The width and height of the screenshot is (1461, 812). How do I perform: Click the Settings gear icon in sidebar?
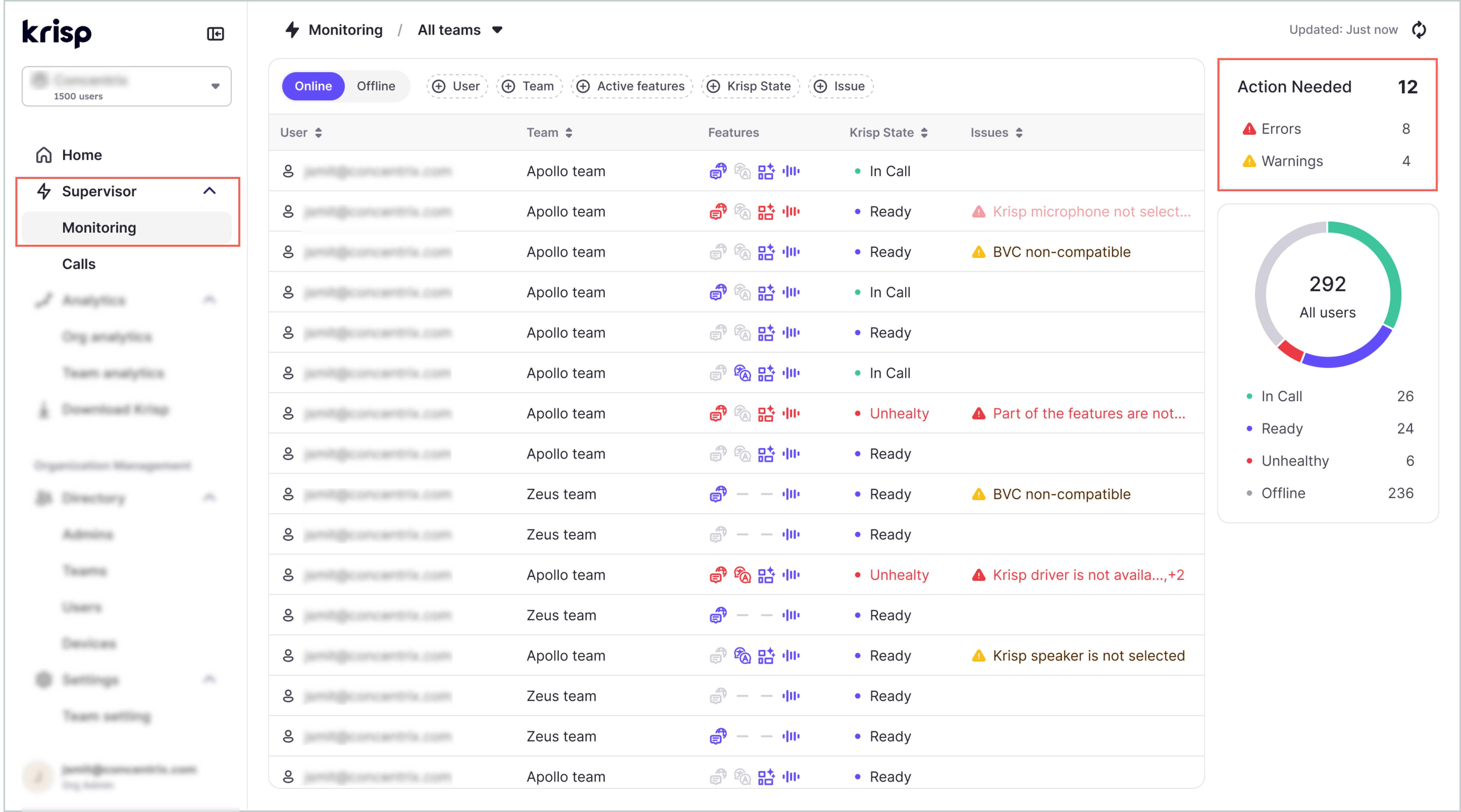click(44, 679)
